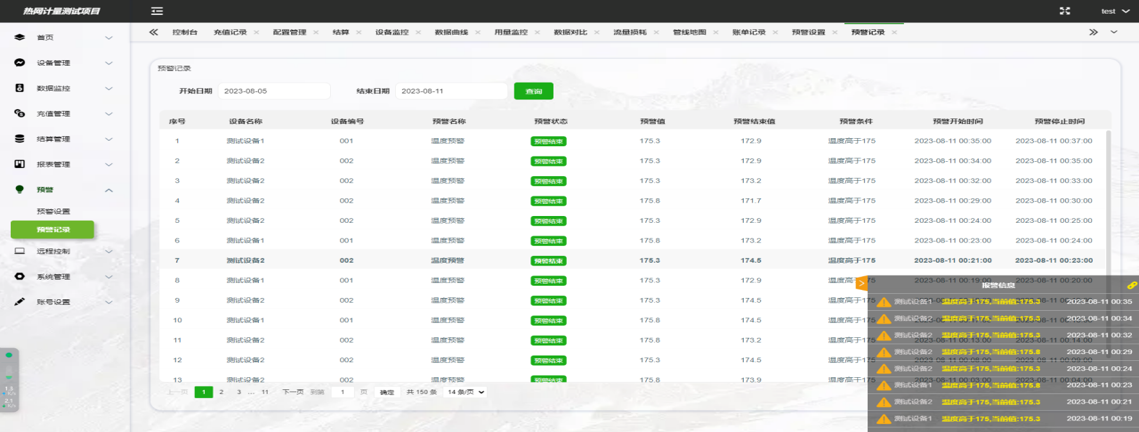Screen dimensions: 1139x432
Task: Open the test user dropdown
Action: click(x=1116, y=11)
